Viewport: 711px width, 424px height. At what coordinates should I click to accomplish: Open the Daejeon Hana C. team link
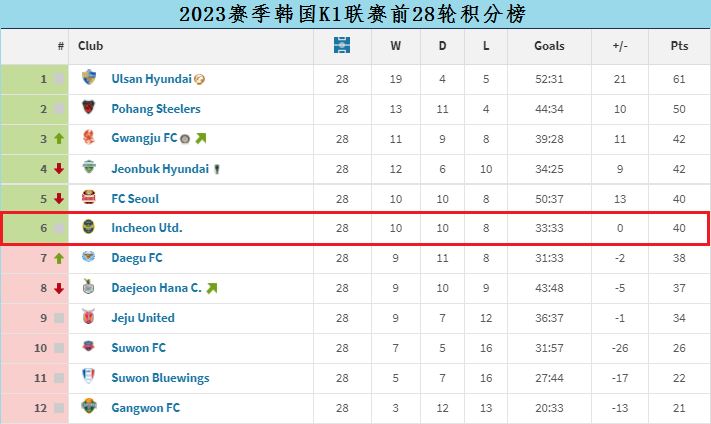tap(156, 288)
